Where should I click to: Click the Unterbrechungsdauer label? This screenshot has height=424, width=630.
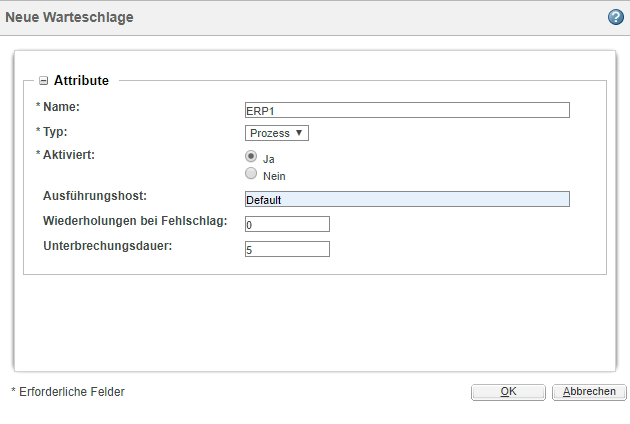tap(108, 244)
